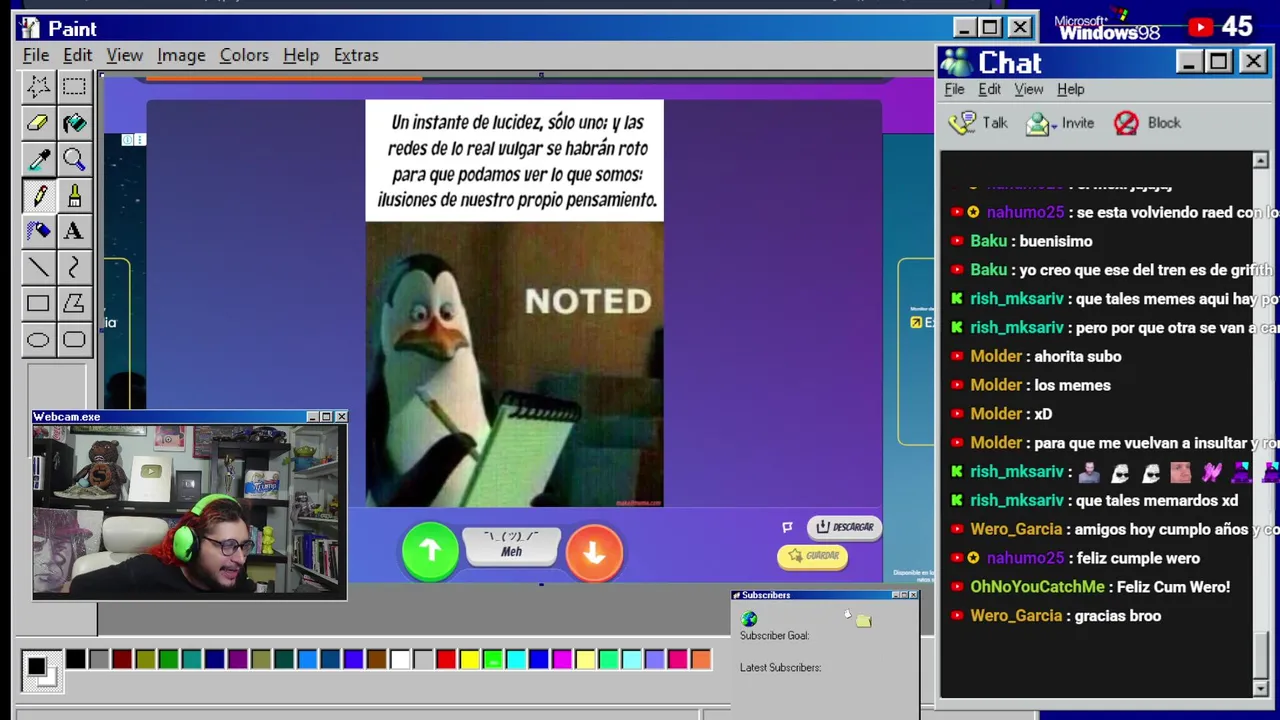Pick the bright red palette color
This screenshot has height=720, width=1280.
tap(446, 659)
